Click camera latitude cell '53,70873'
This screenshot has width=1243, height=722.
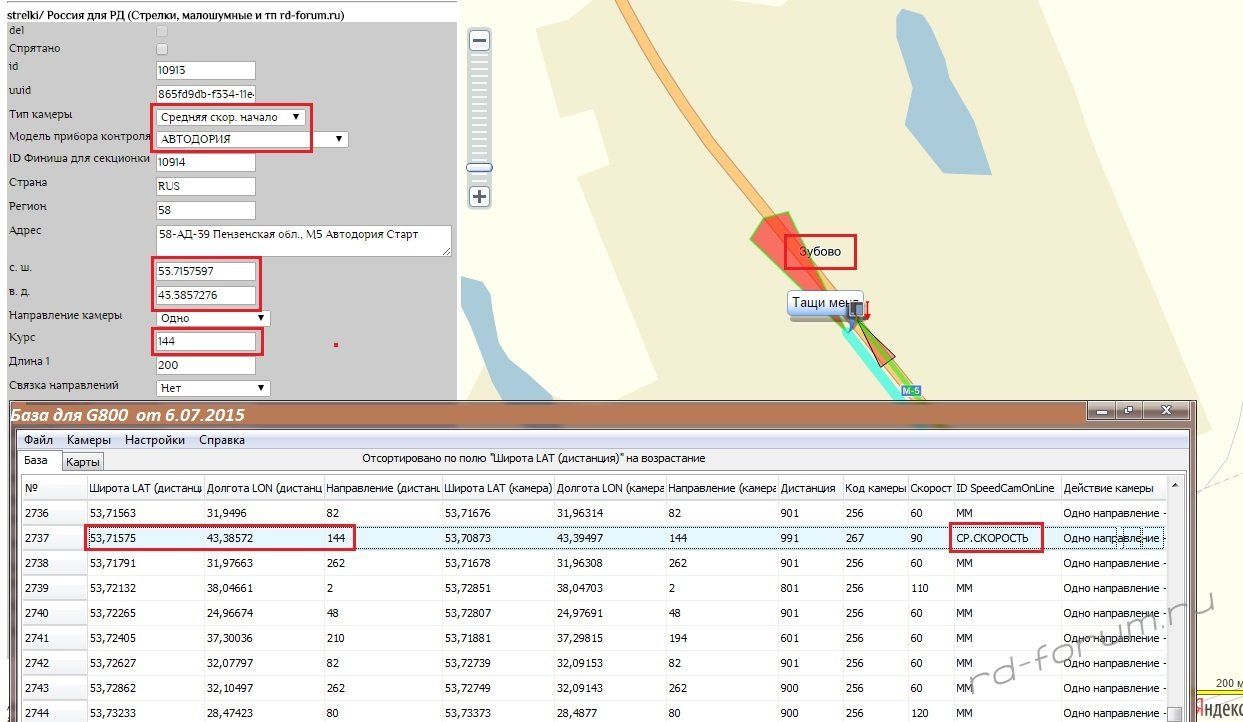click(497, 538)
